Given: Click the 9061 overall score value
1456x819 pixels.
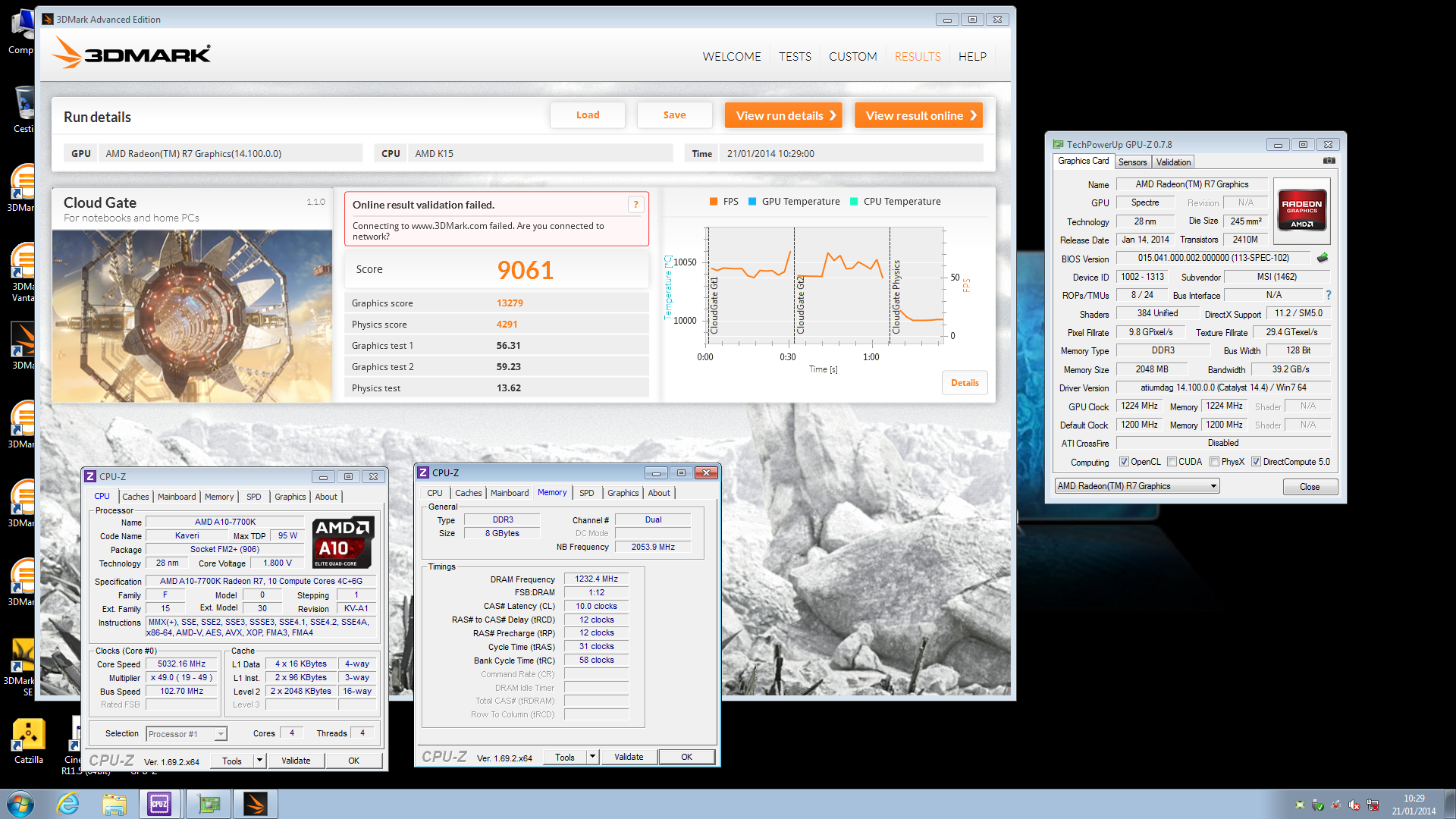Looking at the screenshot, I should tap(525, 270).
